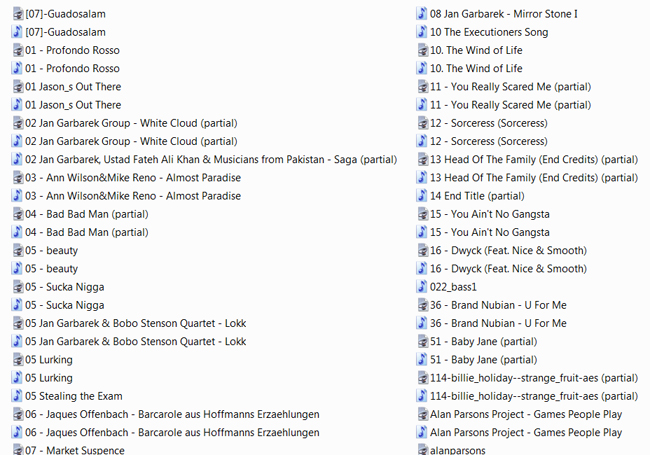Select gray-icon file 15 - You Ain't No Gangsta
The height and width of the screenshot is (455, 650).
(x=483, y=214)
